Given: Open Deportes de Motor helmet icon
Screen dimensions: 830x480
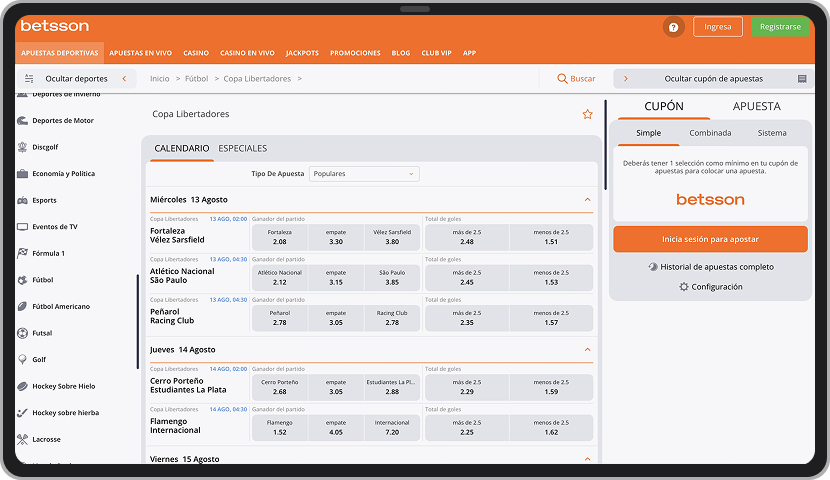Looking at the screenshot, I should tap(22, 121).
